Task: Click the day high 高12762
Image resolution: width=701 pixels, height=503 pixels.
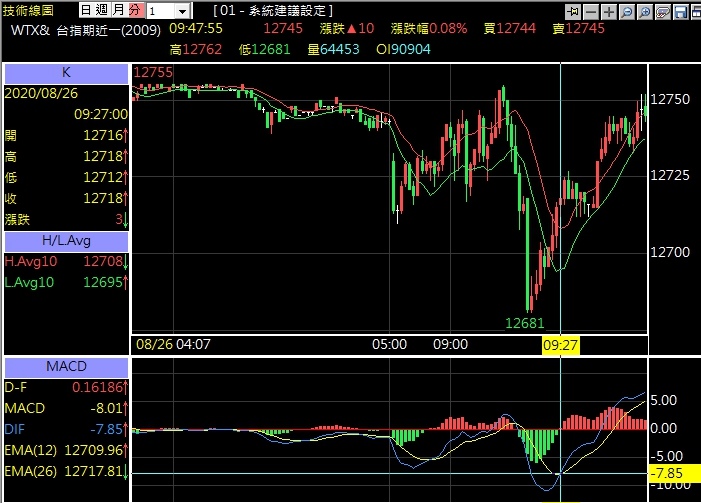Action: (x=196, y=49)
